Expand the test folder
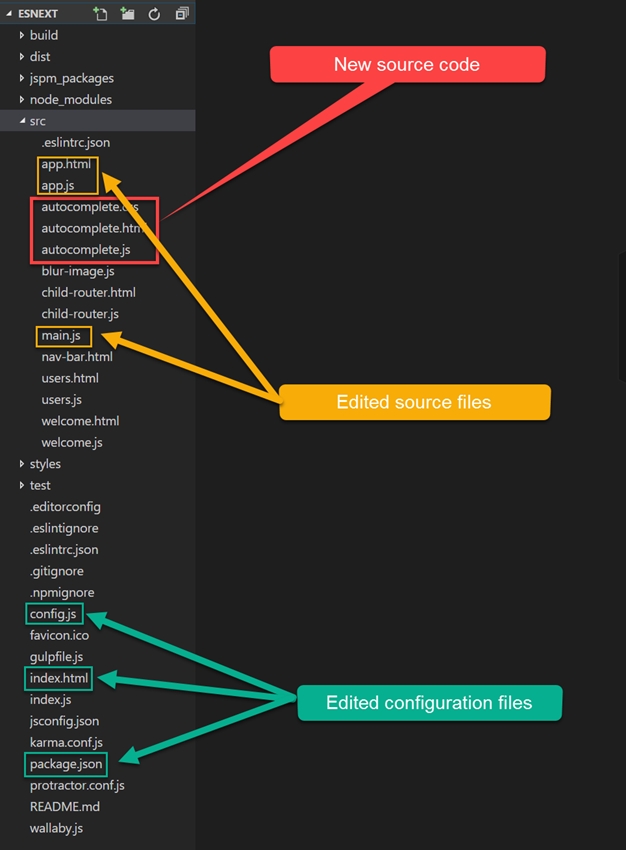Image resolution: width=626 pixels, height=850 pixels. tap(40, 485)
